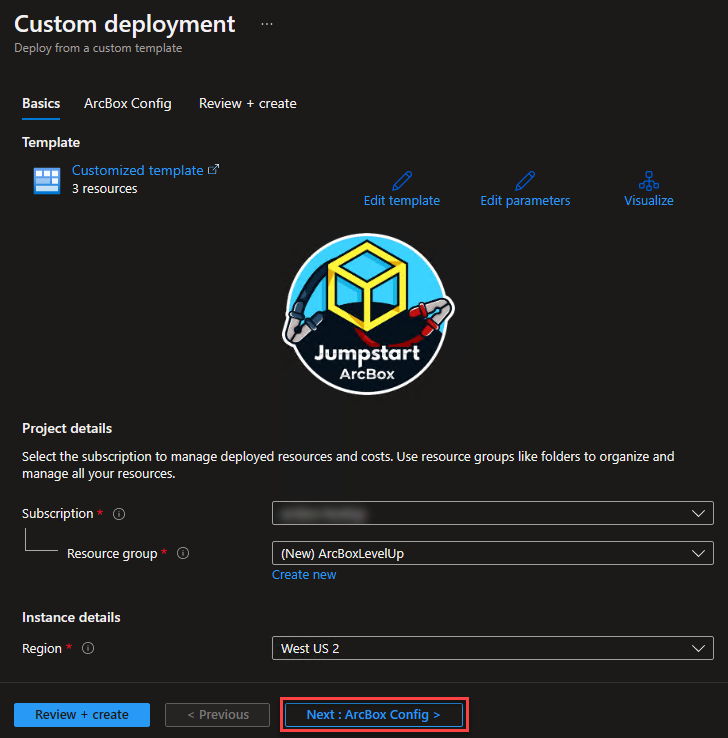Click the Visualize hierarchy icon

coord(649,181)
